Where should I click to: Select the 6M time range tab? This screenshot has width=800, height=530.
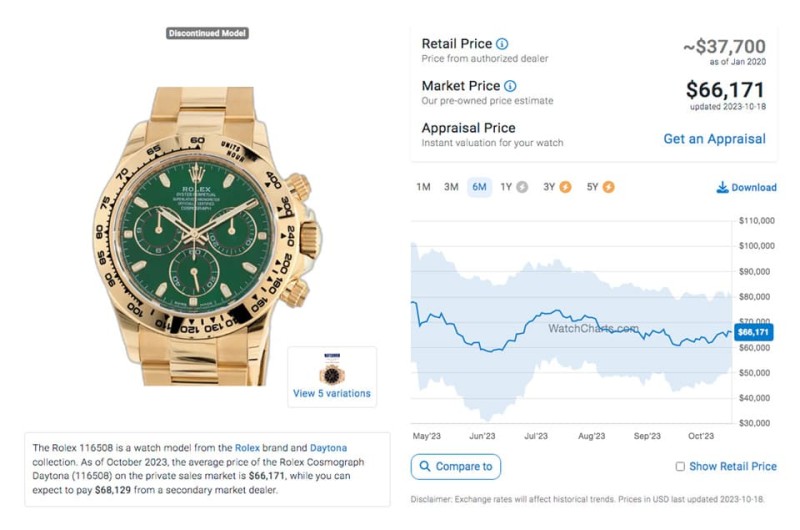(479, 187)
